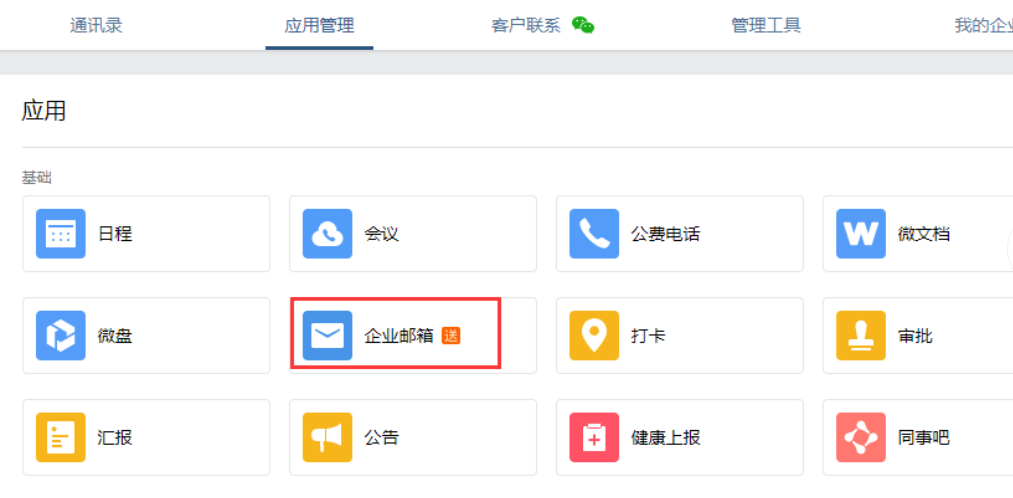The width and height of the screenshot is (1013, 498).
Task: Switch to the 通讯录 tab
Action: (96, 26)
